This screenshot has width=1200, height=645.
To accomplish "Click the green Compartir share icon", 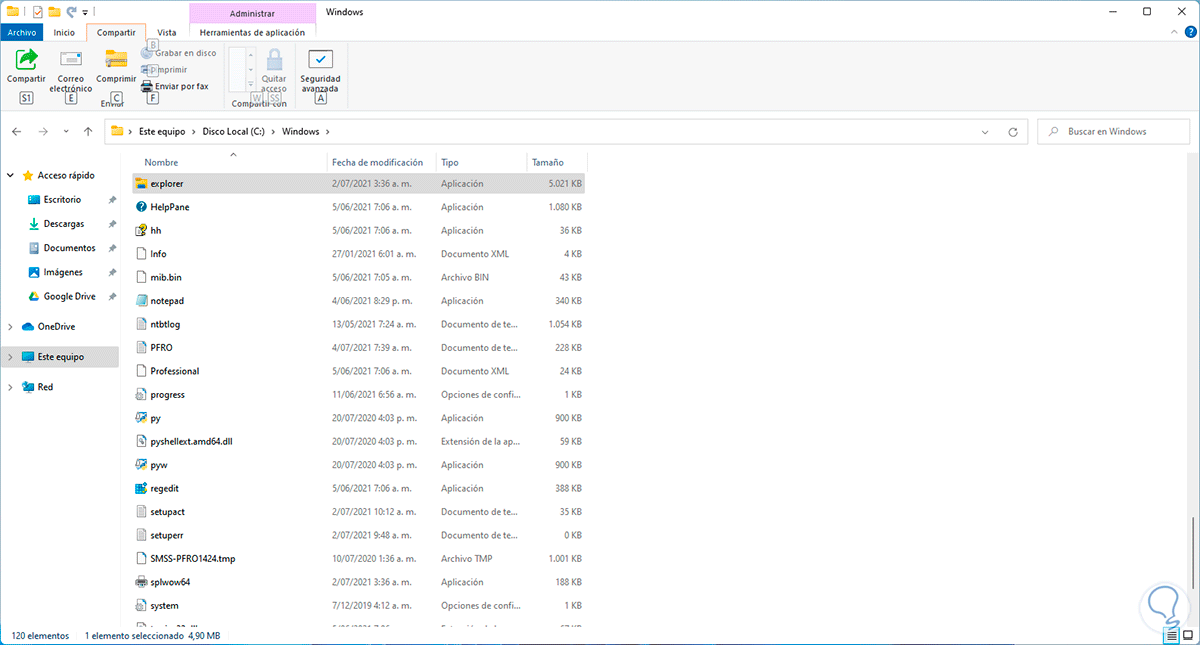I will click(27, 59).
